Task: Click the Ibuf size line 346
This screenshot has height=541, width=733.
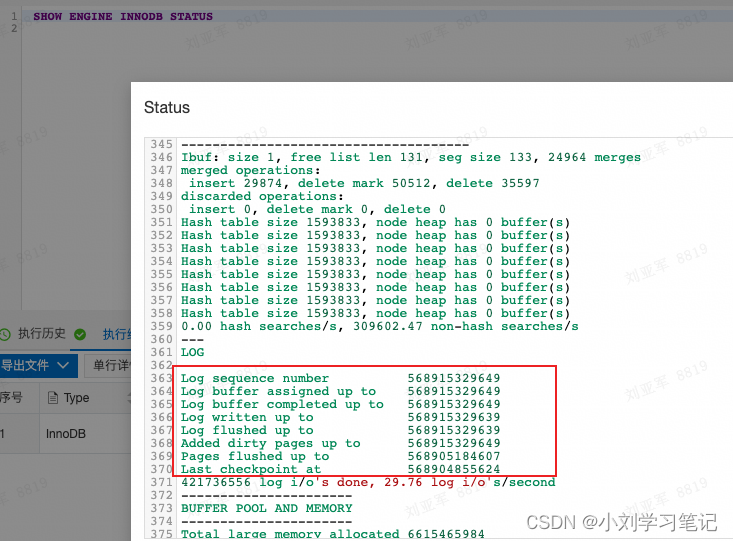Action: tap(411, 157)
